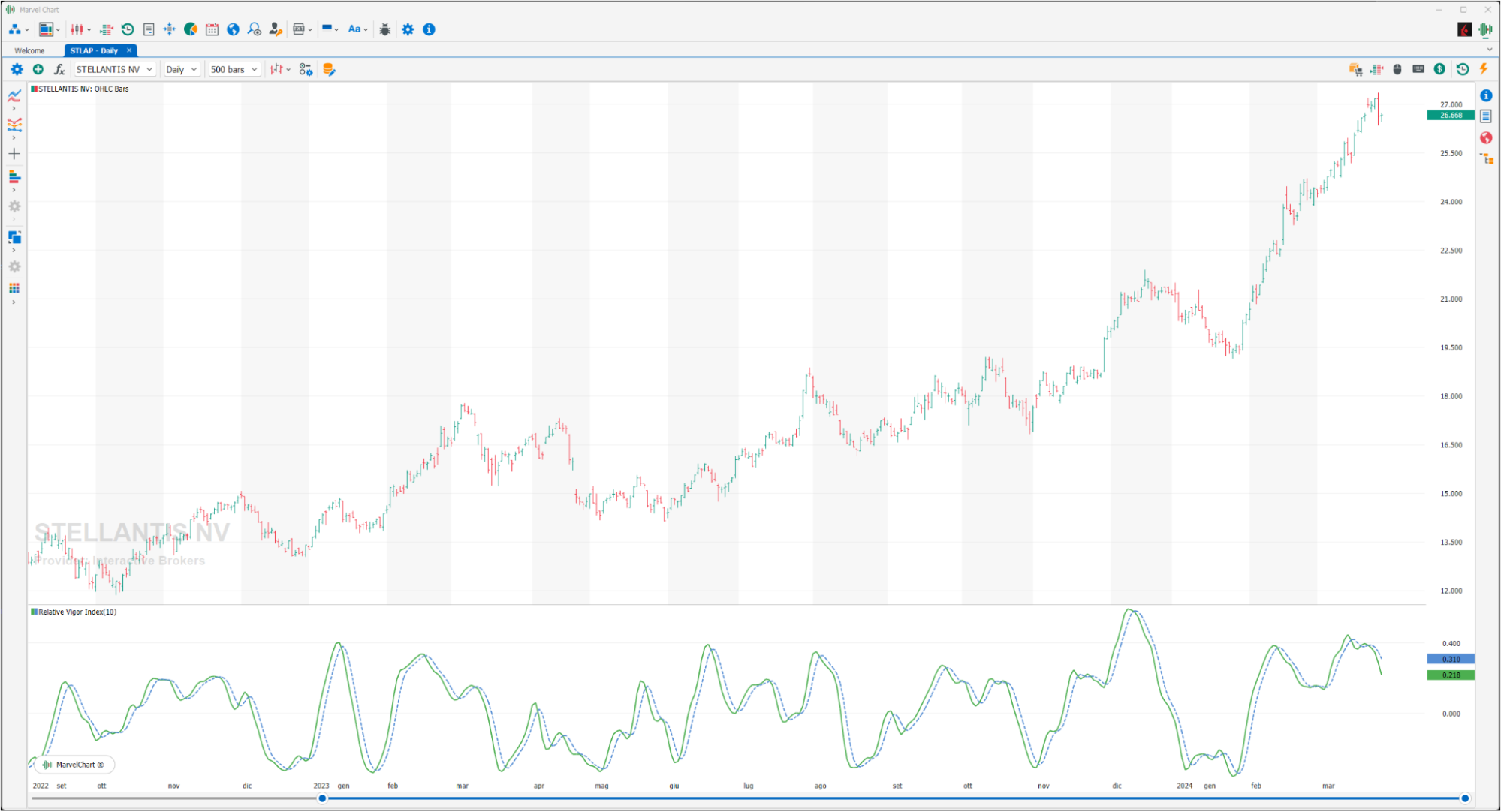
Task: Click the MarvelChart badge button
Action: (74, 765)
